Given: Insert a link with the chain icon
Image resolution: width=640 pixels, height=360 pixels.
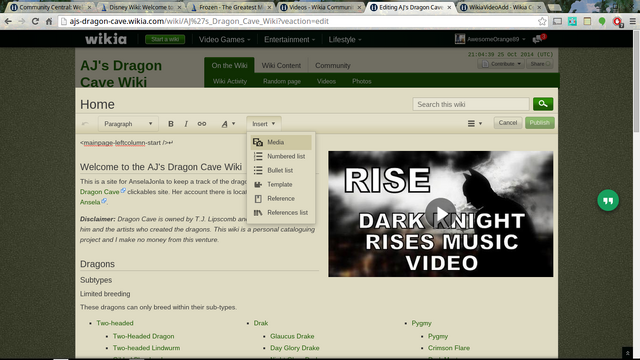Looking at the screenshot, I should click(x=202, y=124).
